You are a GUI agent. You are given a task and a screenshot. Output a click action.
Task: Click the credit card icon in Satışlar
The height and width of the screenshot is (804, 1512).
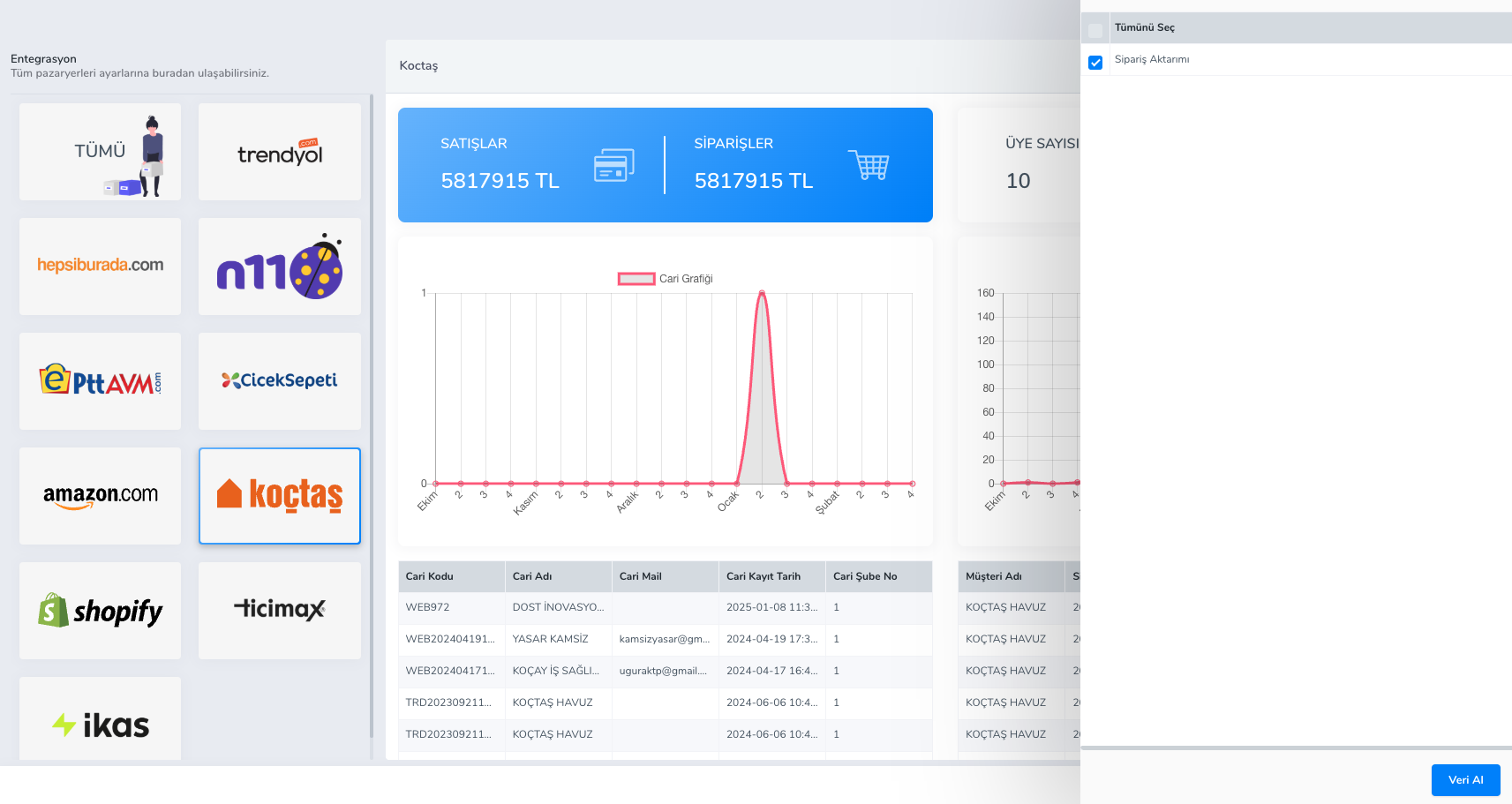pyautogui.click(x=613, y=165)
